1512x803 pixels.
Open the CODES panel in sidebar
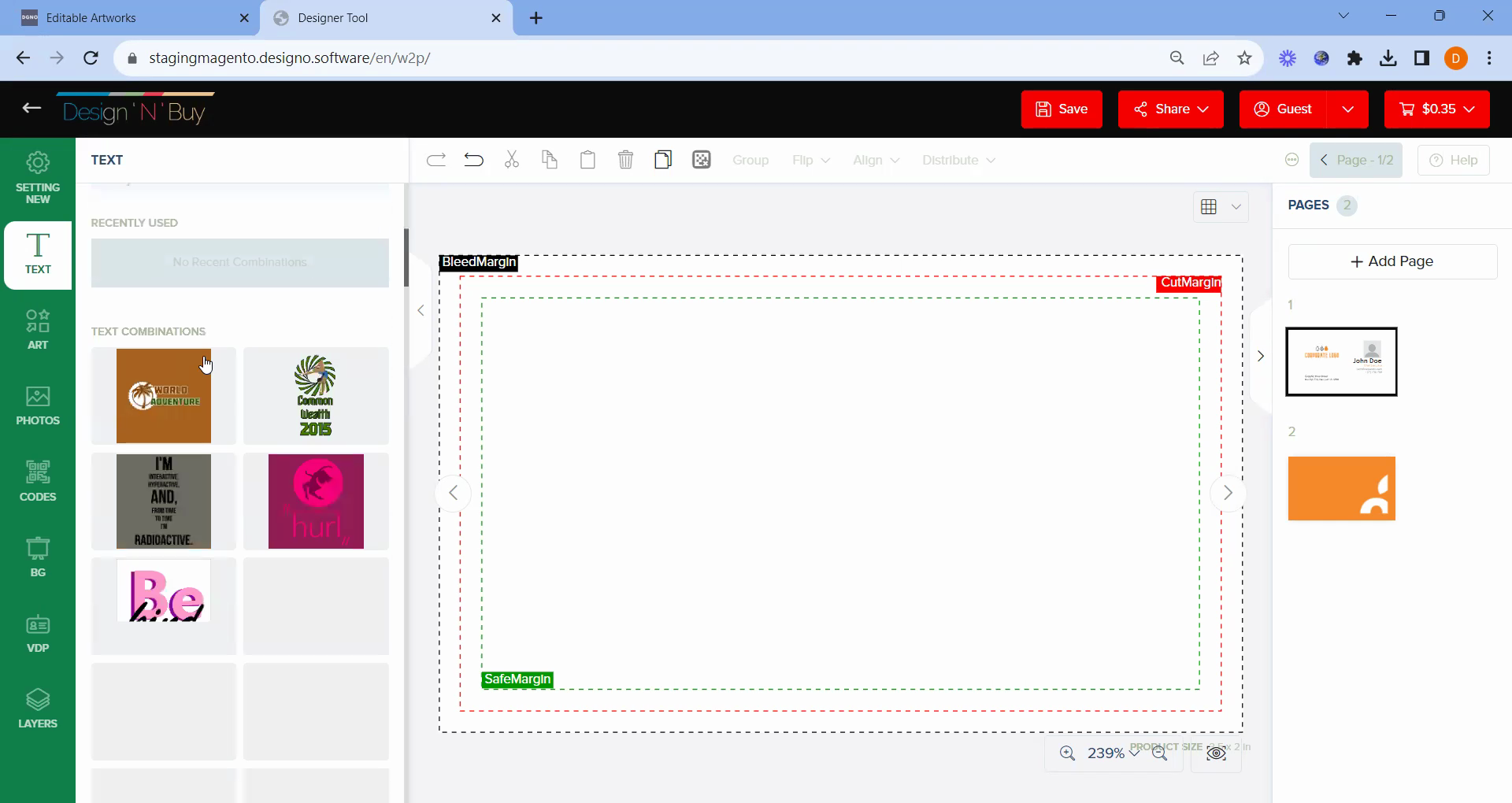(38, 481)
